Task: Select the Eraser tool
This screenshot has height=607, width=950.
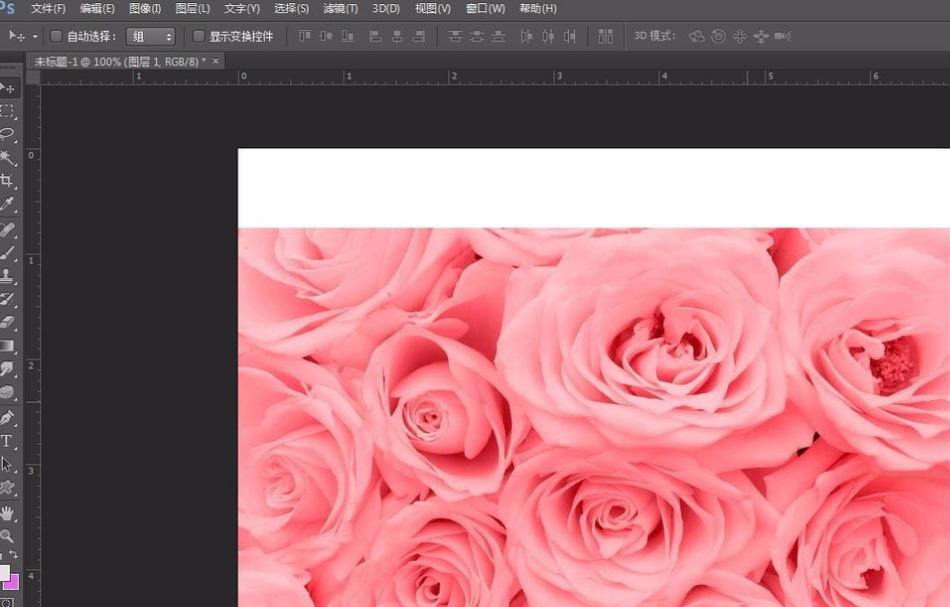Action: tap(7, 322)
